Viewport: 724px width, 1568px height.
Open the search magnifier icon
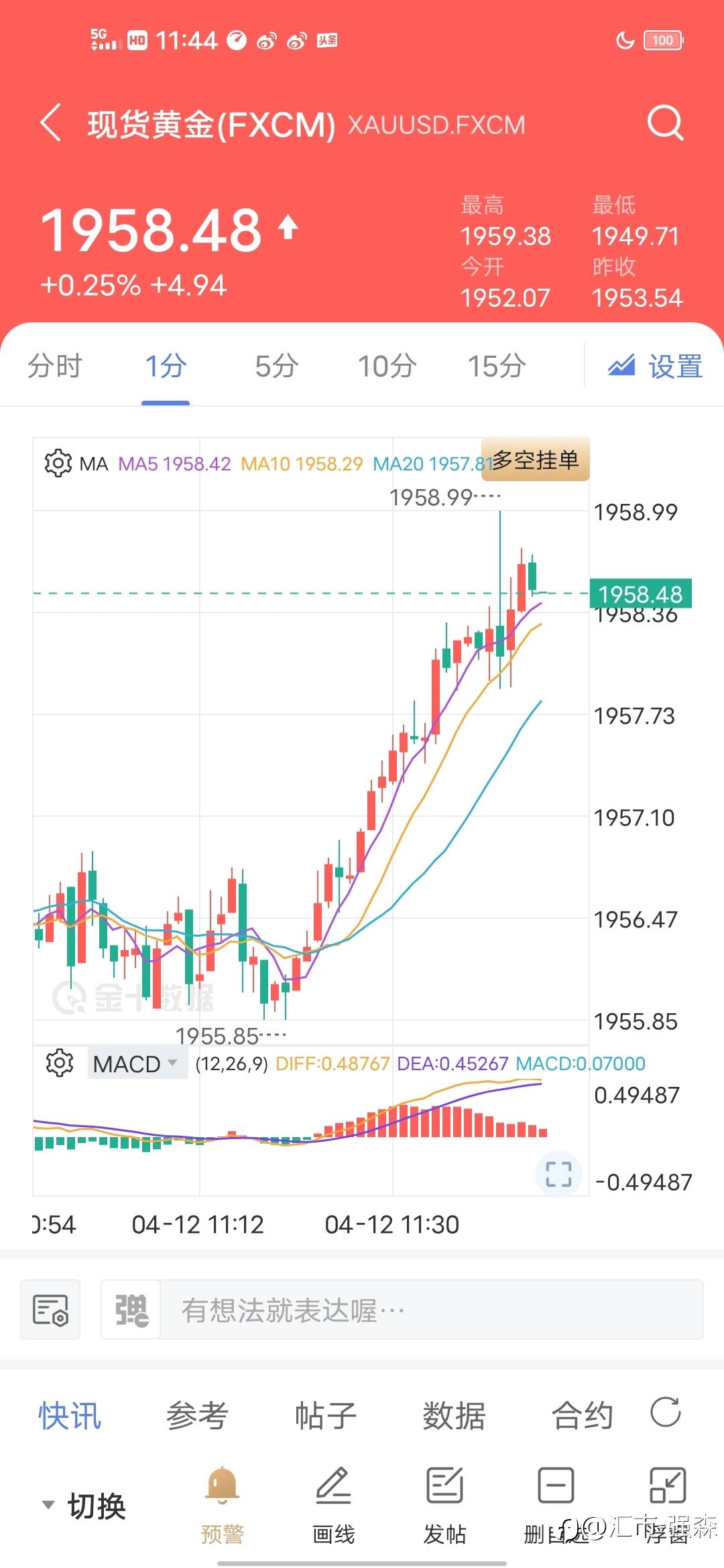tap(665, 123)
